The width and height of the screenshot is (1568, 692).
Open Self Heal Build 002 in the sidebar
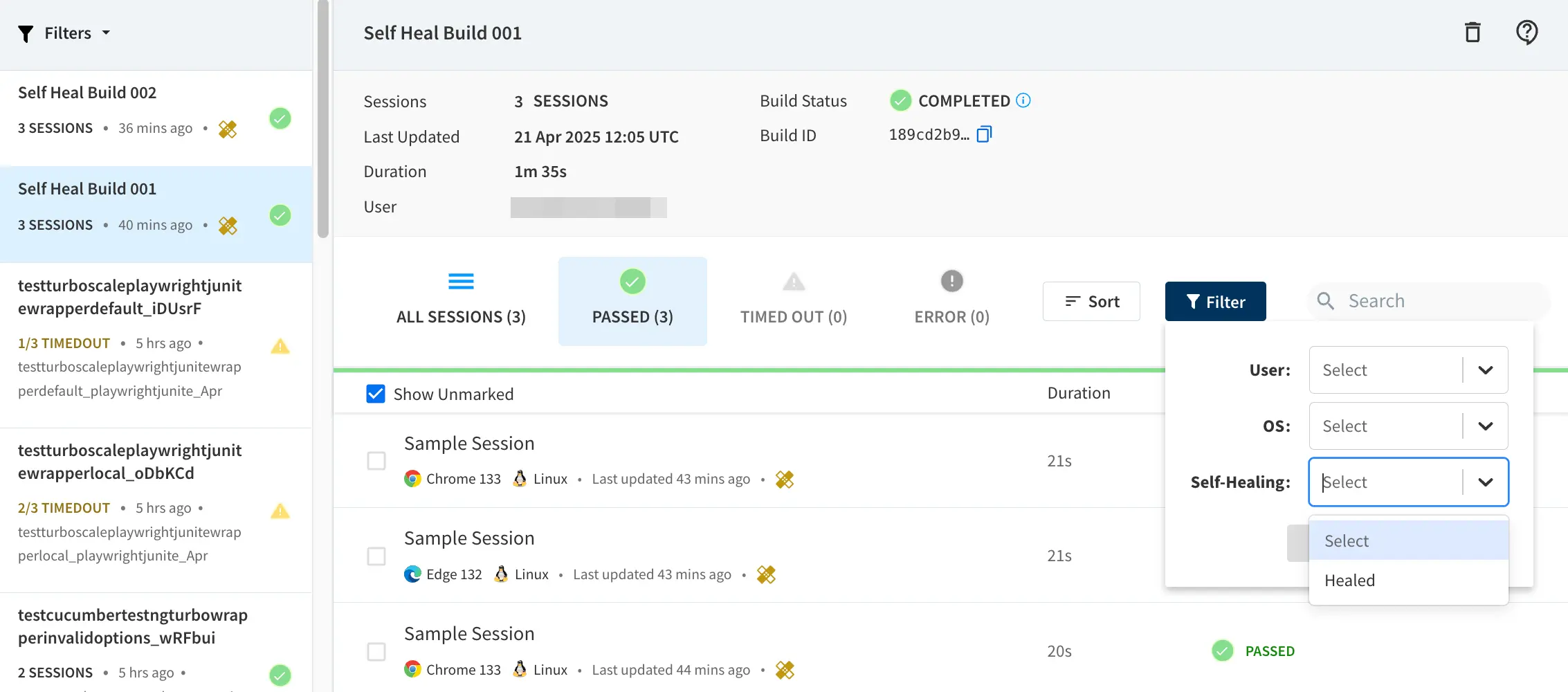(87, 93)
